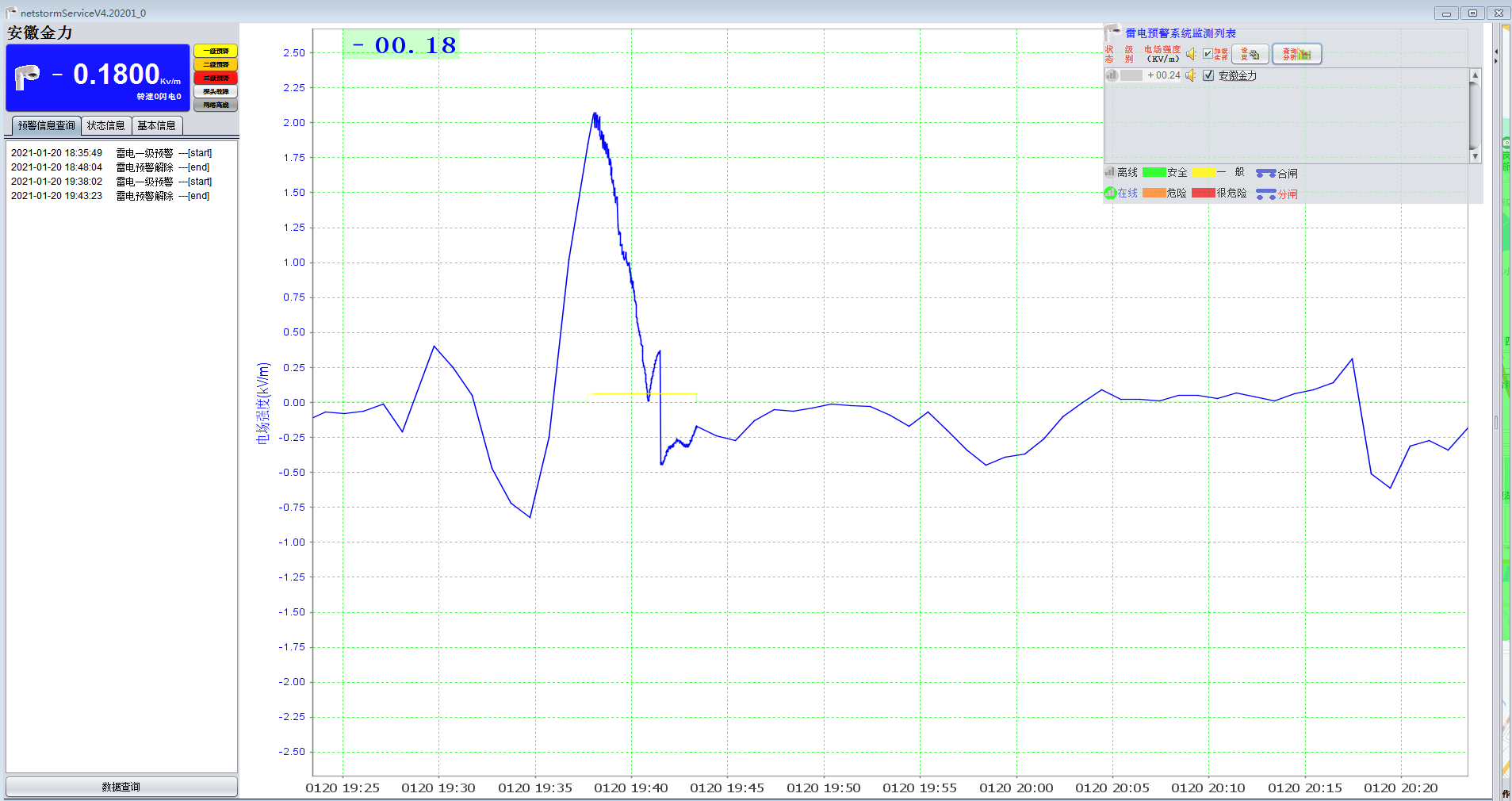
Task: Click the yellow 一级预警 indicator button
Action: point(216,51)
